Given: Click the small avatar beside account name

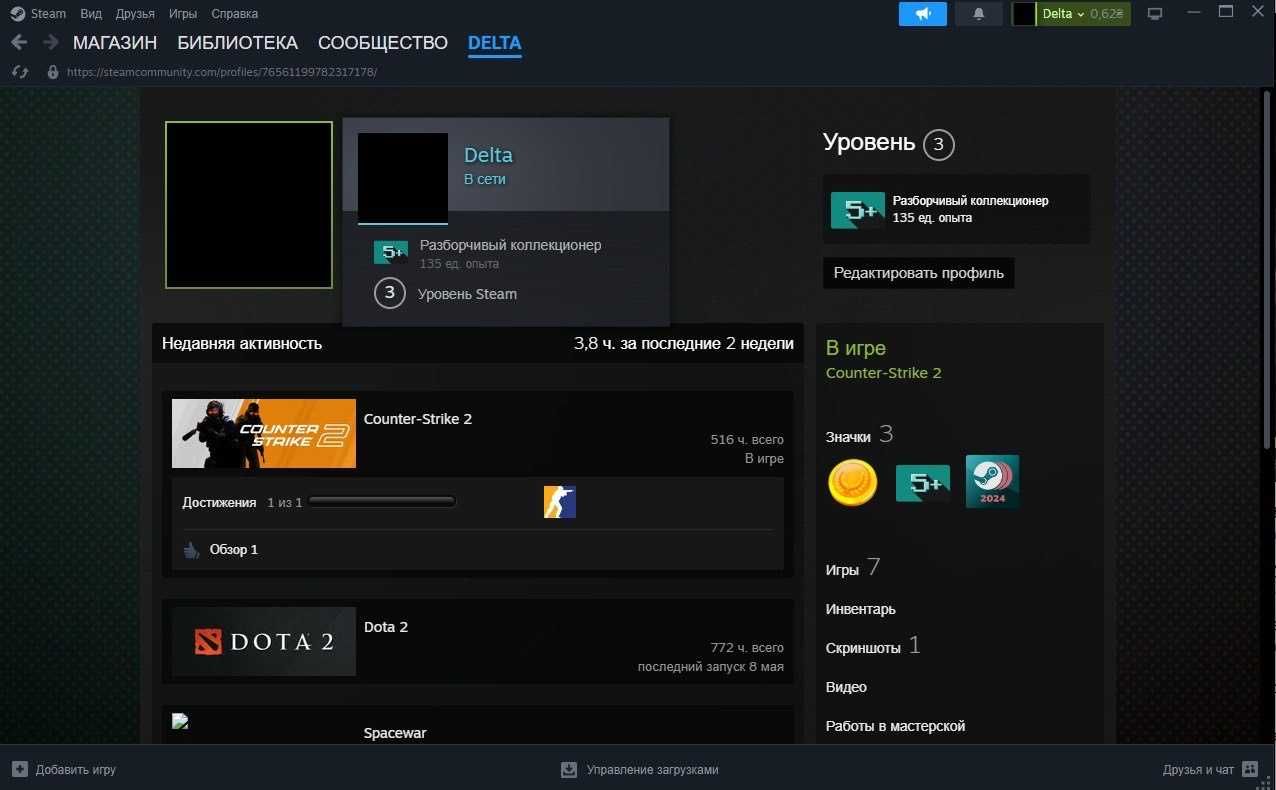Looking at the screenshot, I should (x=1024, y=14).
